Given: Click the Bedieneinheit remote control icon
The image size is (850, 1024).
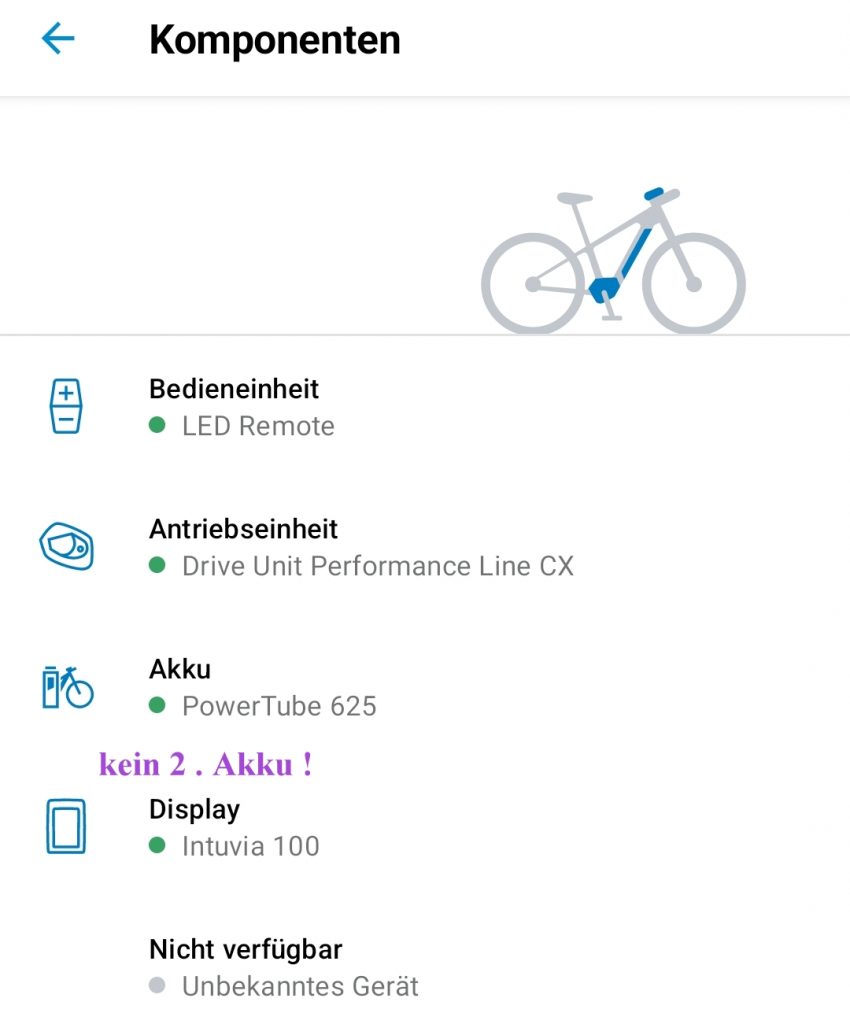Looking at the screenshot, I should pos(66,406).
